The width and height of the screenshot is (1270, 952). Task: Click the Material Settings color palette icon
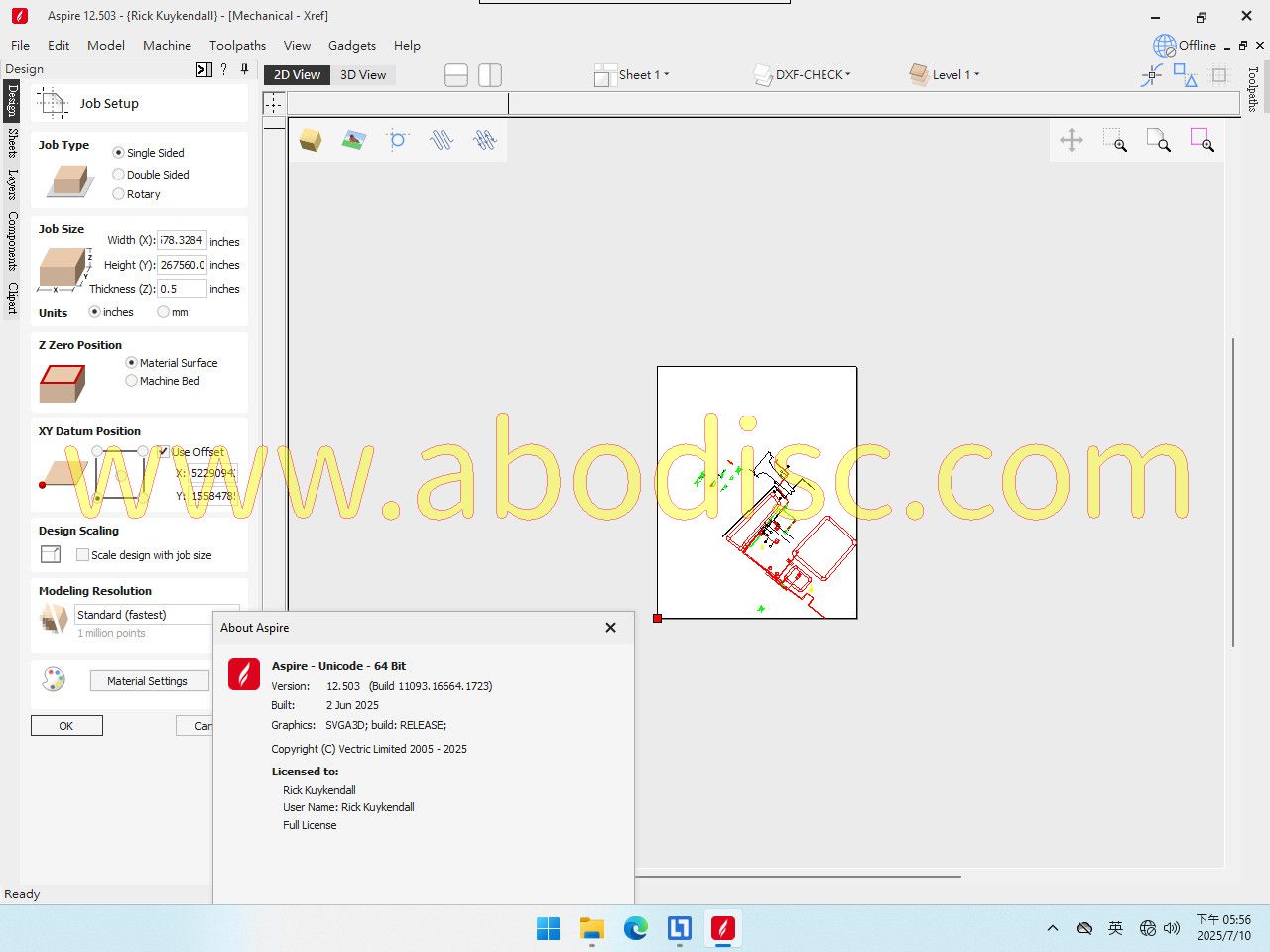54,679
